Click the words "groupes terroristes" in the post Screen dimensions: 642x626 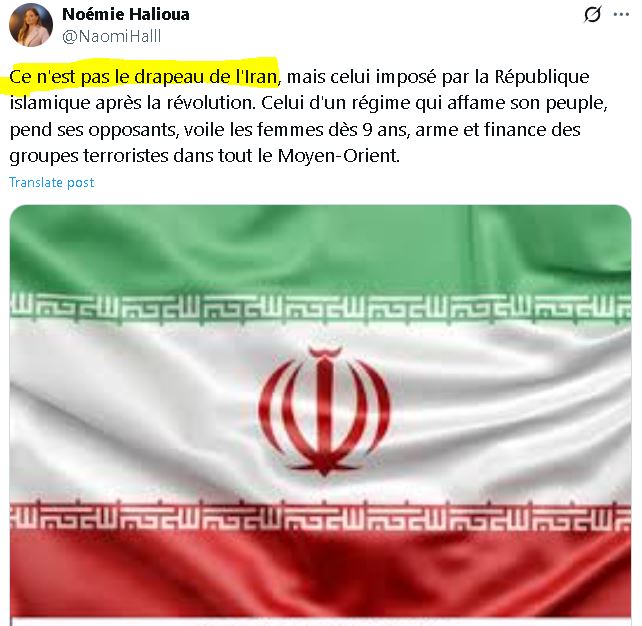[x=88, y=156]
